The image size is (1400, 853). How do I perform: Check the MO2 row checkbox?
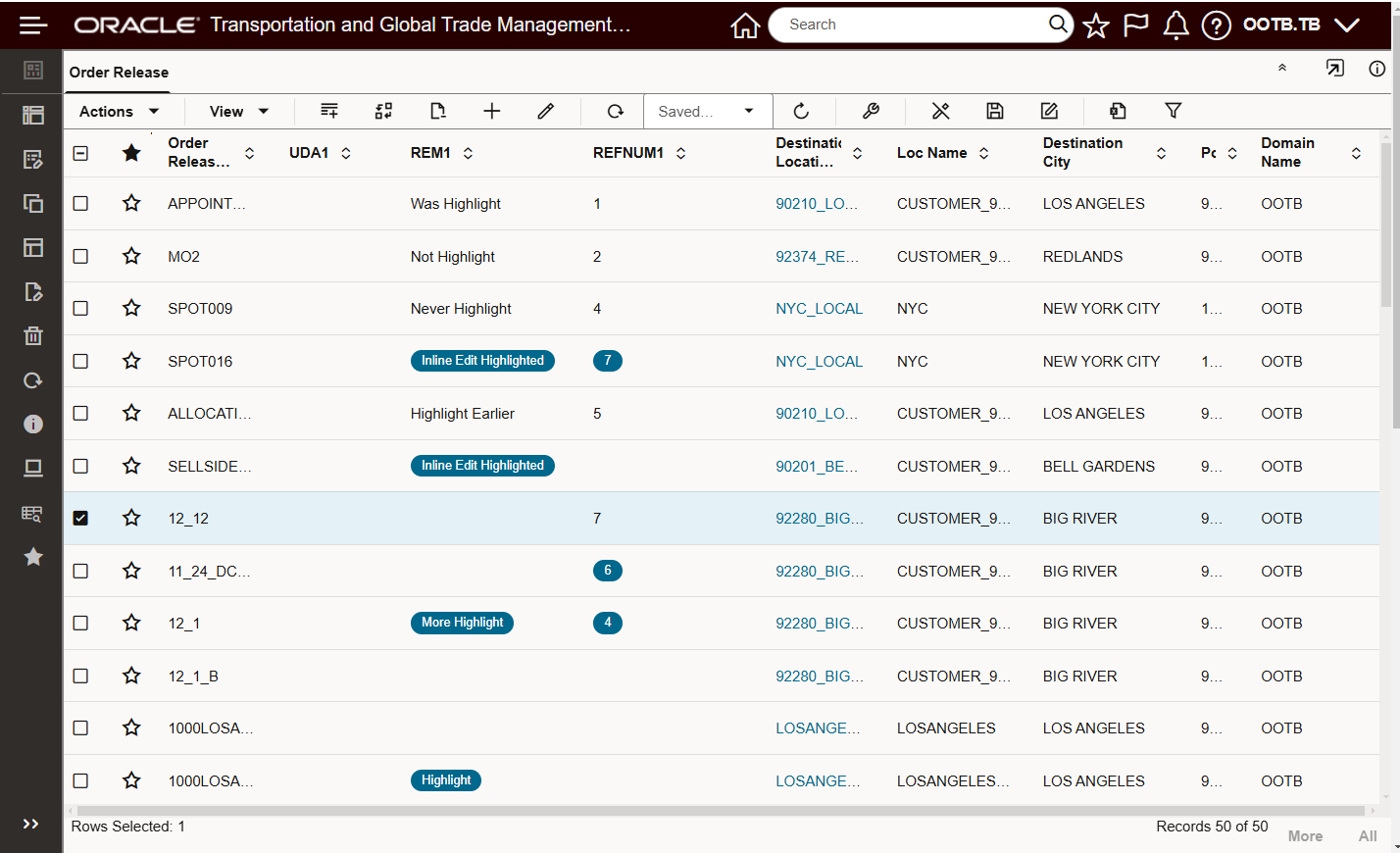80,256
